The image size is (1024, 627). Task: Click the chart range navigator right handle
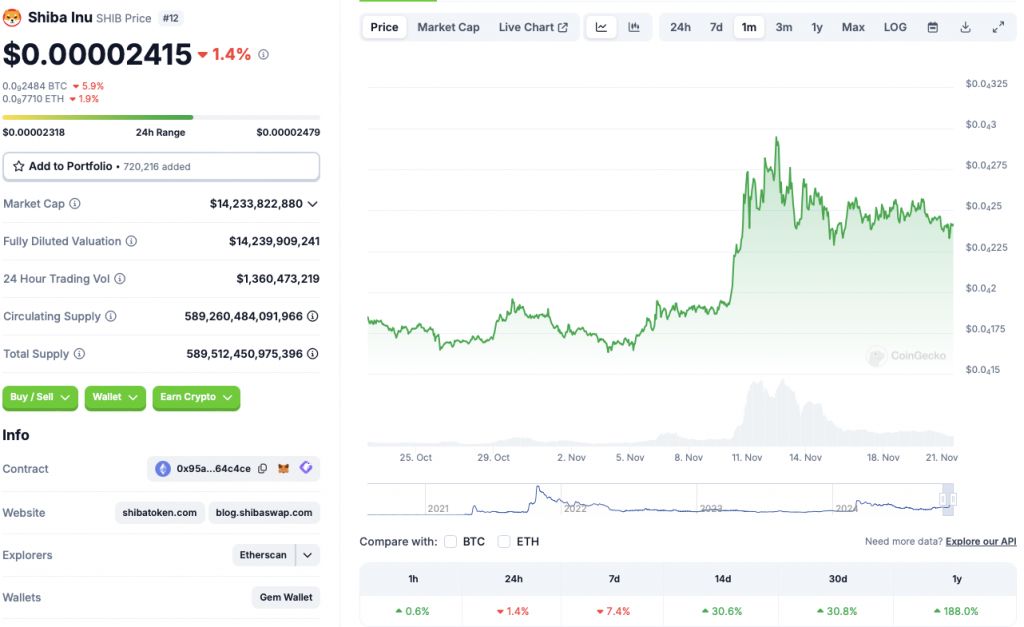click(953, 499)
